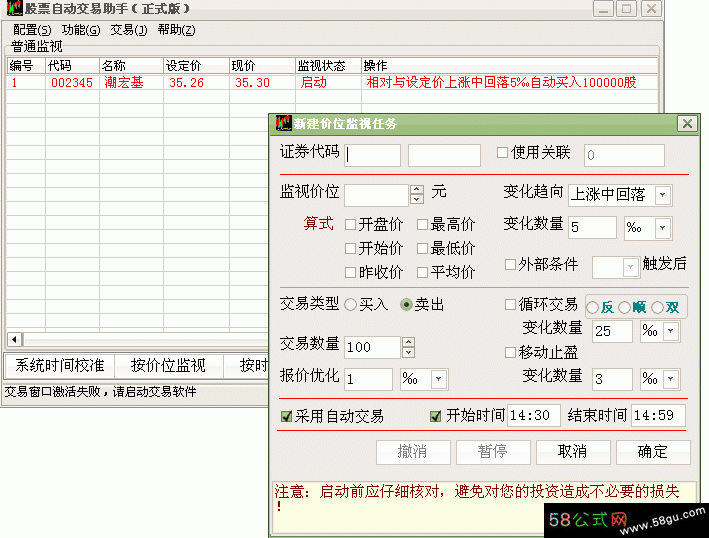This screenshot has width=709, height=538.
Task: Click the 开始时间 field 14:30
Action: 534,415
